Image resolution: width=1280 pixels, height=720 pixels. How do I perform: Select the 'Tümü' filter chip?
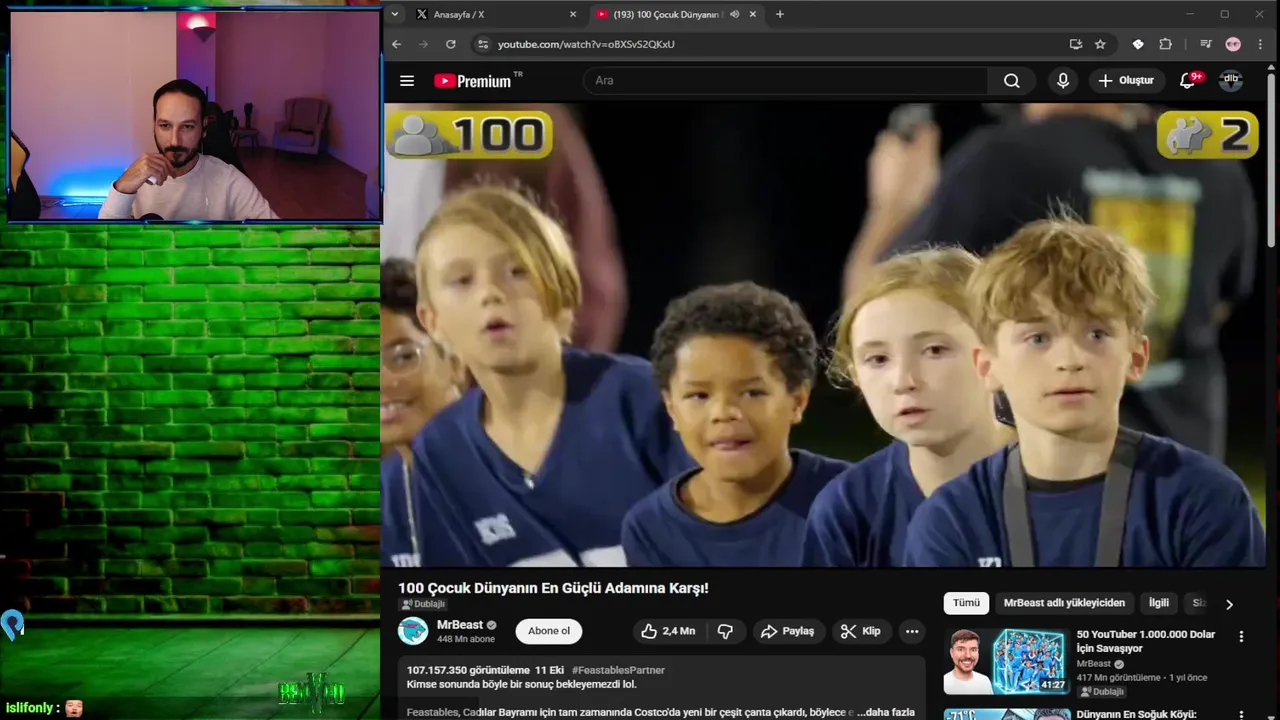click(966, 603)
